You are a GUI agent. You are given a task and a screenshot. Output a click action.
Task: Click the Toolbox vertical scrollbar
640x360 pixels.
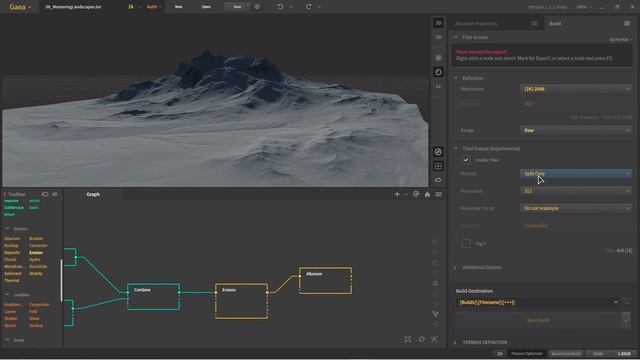click(x=62, y=280)
